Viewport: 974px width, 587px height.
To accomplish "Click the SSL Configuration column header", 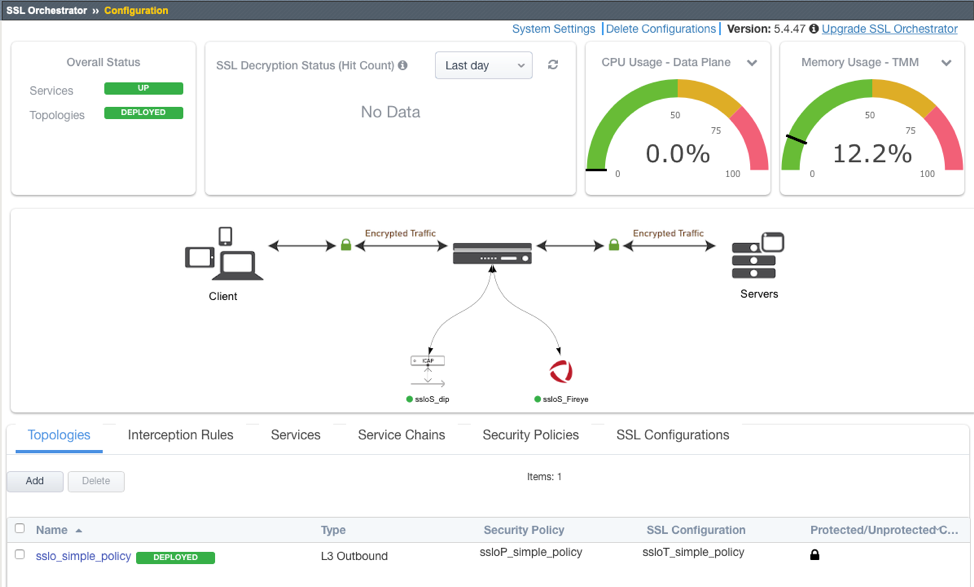I will 696,530.
